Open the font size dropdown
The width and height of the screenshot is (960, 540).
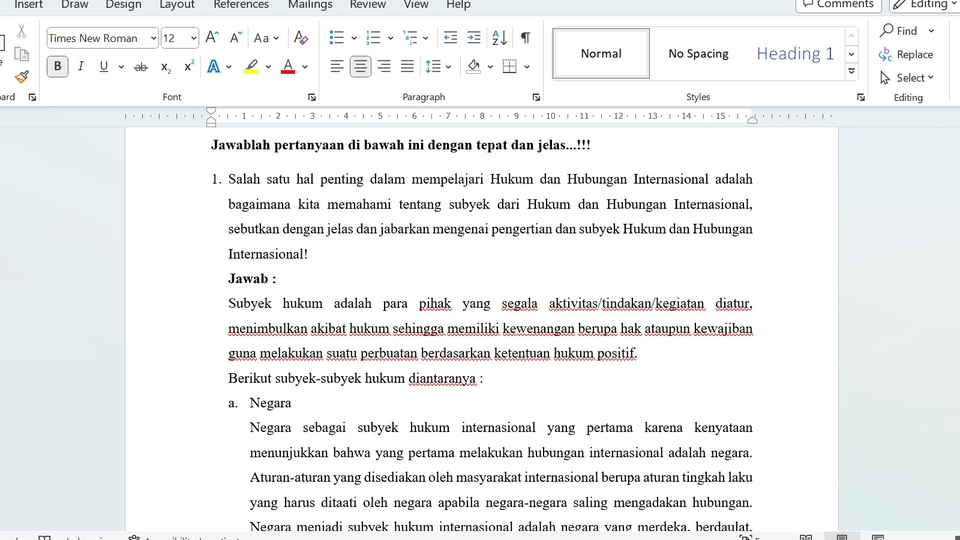193,38
